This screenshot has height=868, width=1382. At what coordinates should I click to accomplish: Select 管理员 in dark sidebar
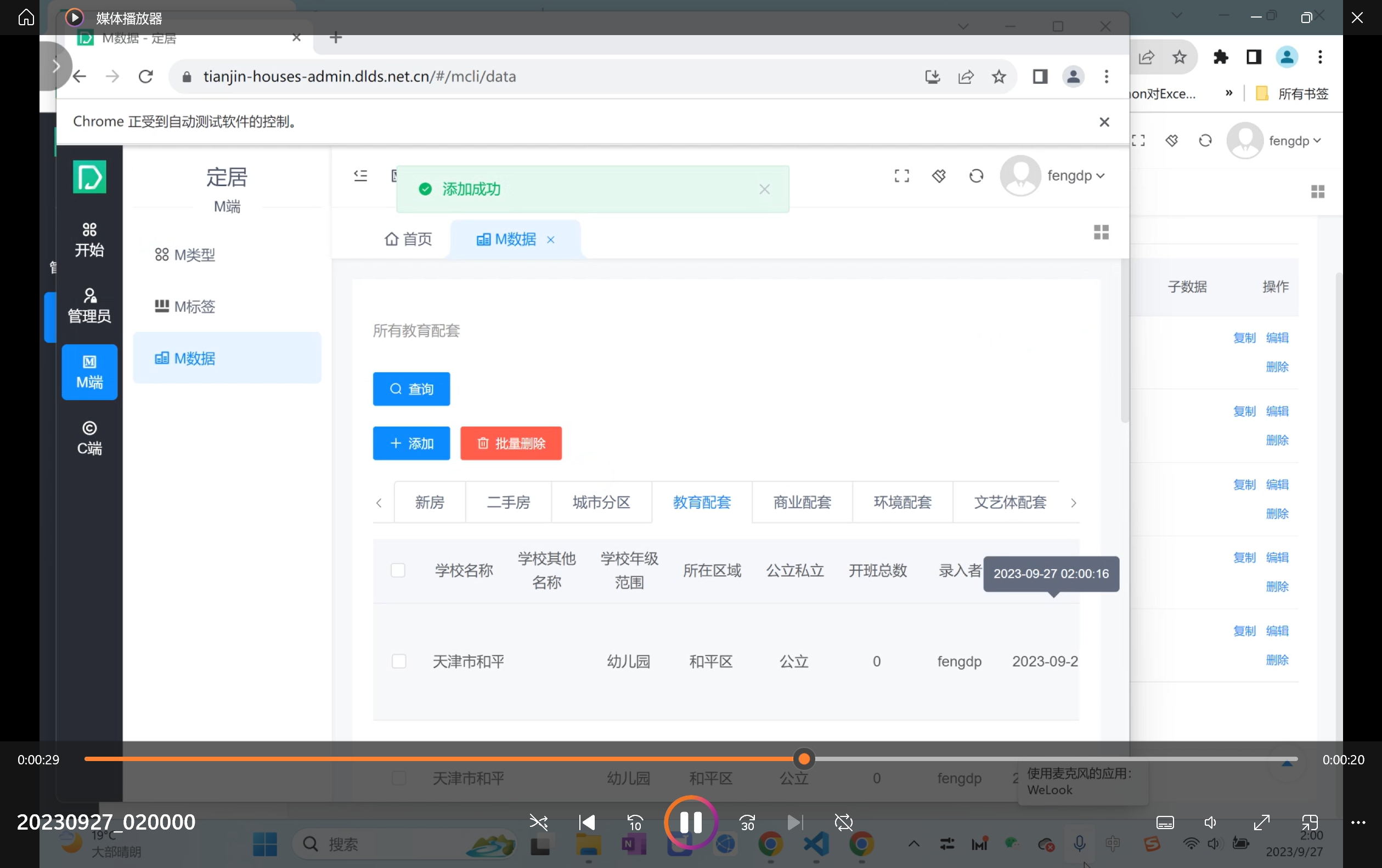89,306
